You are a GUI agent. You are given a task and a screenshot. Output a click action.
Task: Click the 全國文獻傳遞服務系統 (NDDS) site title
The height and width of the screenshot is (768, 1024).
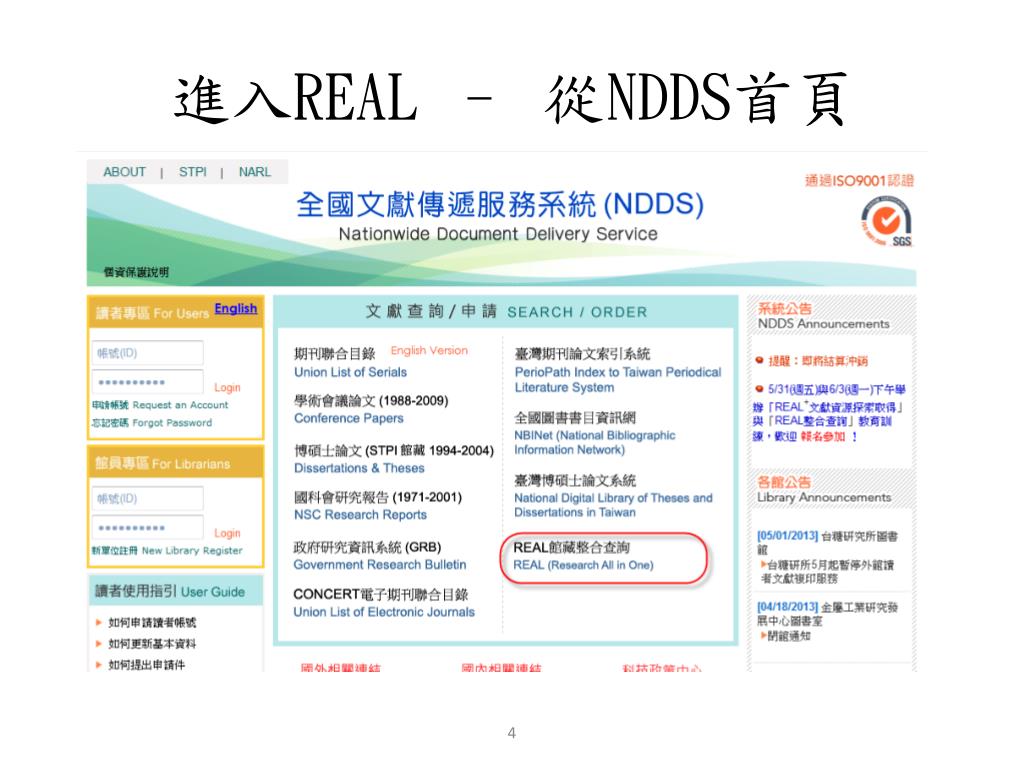(x=500, y=204)
